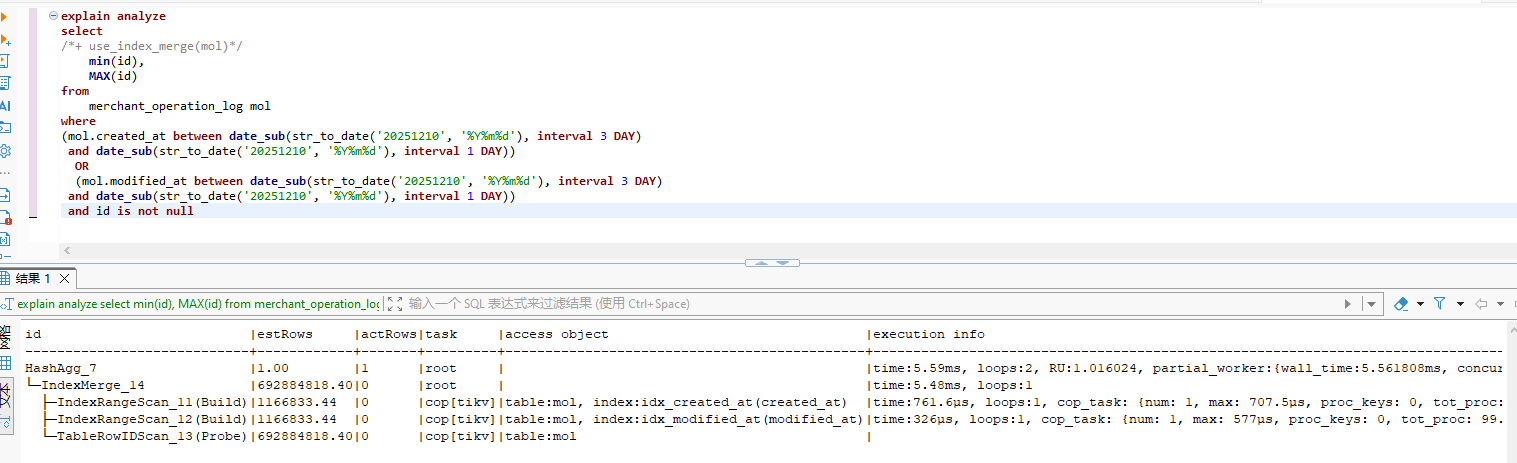The image size is (1517, 463).
Task: Click execution info time:326µs cell
Action: (1187, 419)
